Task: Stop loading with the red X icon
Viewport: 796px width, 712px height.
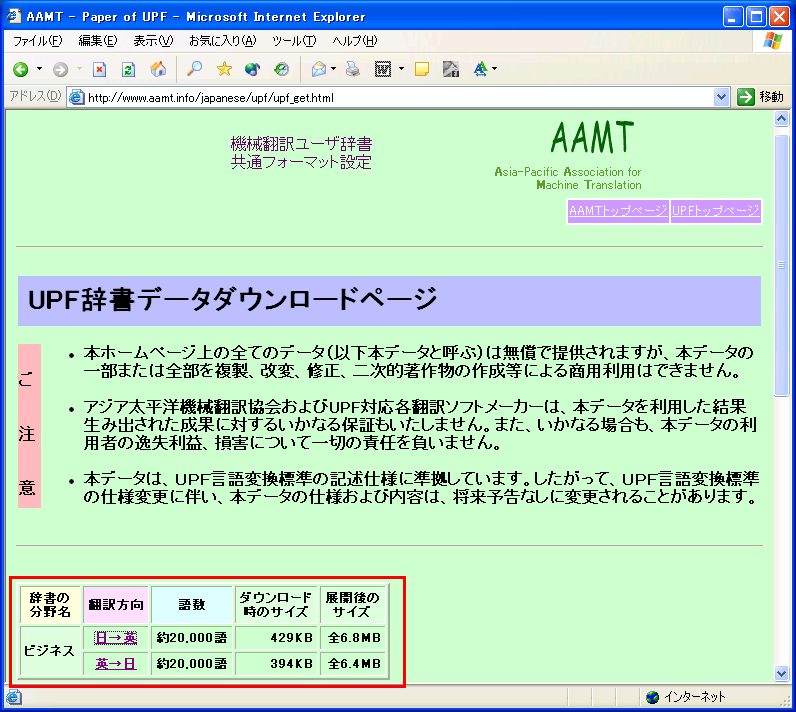Action: coord(100,69)
